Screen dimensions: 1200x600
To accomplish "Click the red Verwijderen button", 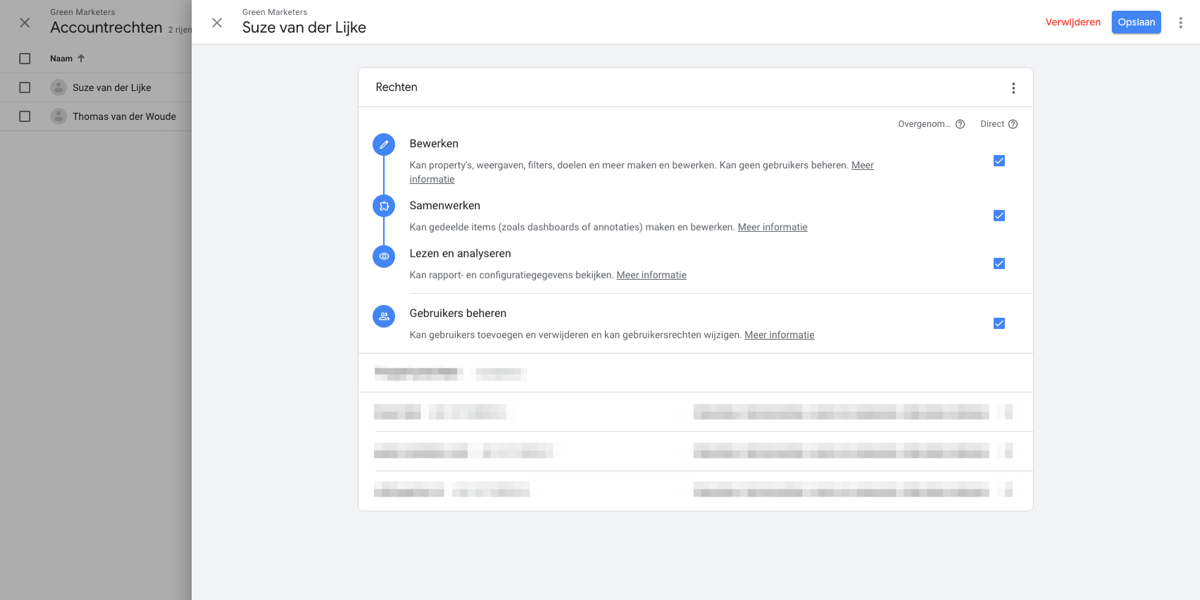I will click(x=1073, y=22).
